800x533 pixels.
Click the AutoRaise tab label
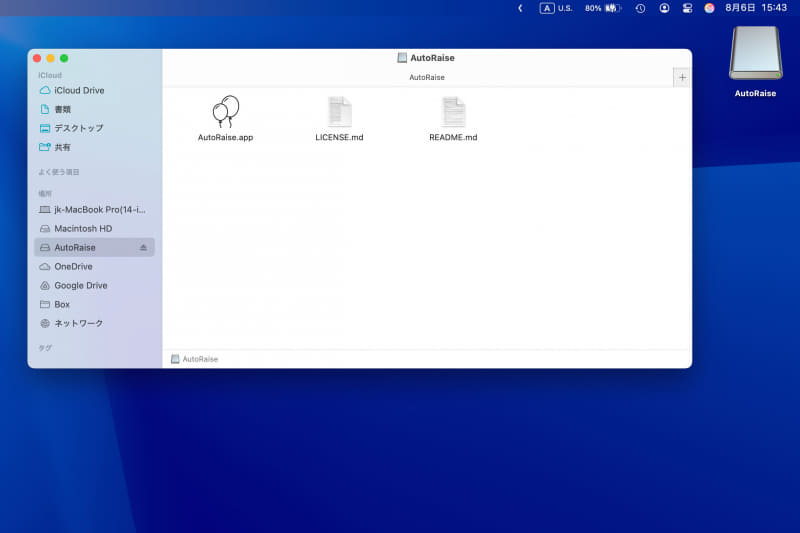427,78
